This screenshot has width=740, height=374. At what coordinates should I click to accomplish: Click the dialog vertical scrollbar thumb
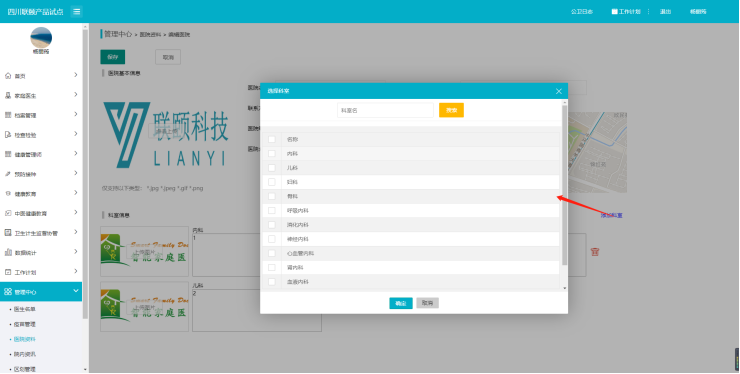tap(565, 185)
